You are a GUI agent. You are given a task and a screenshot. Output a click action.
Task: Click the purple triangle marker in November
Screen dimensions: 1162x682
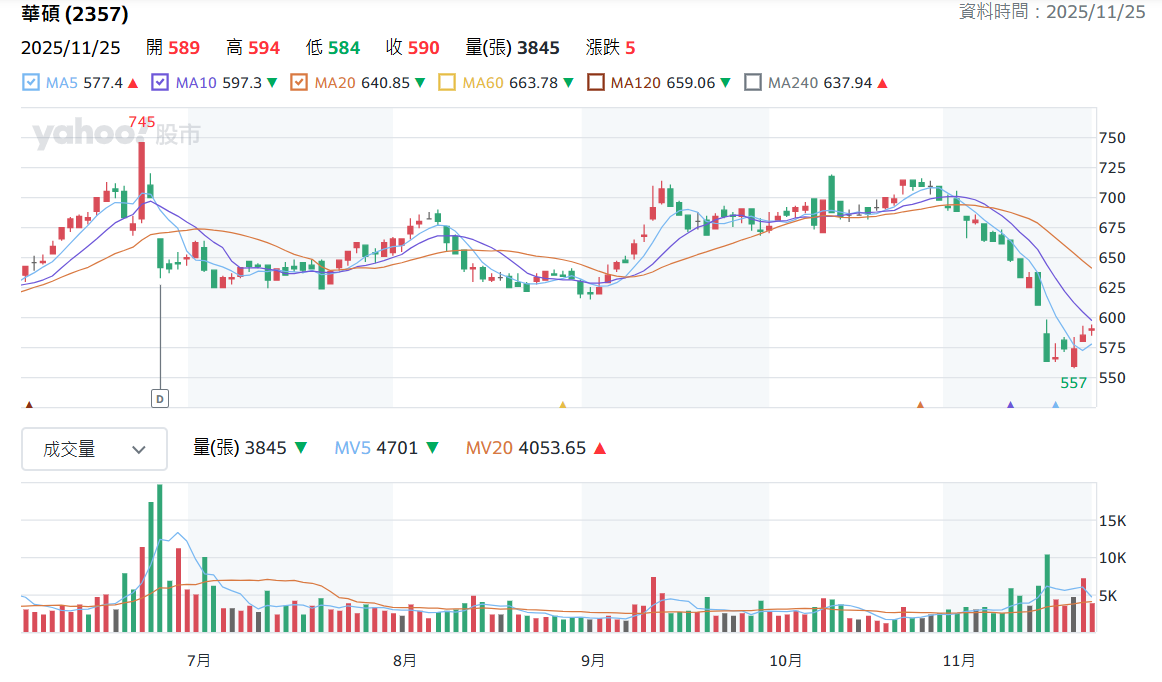point(1010,405)
